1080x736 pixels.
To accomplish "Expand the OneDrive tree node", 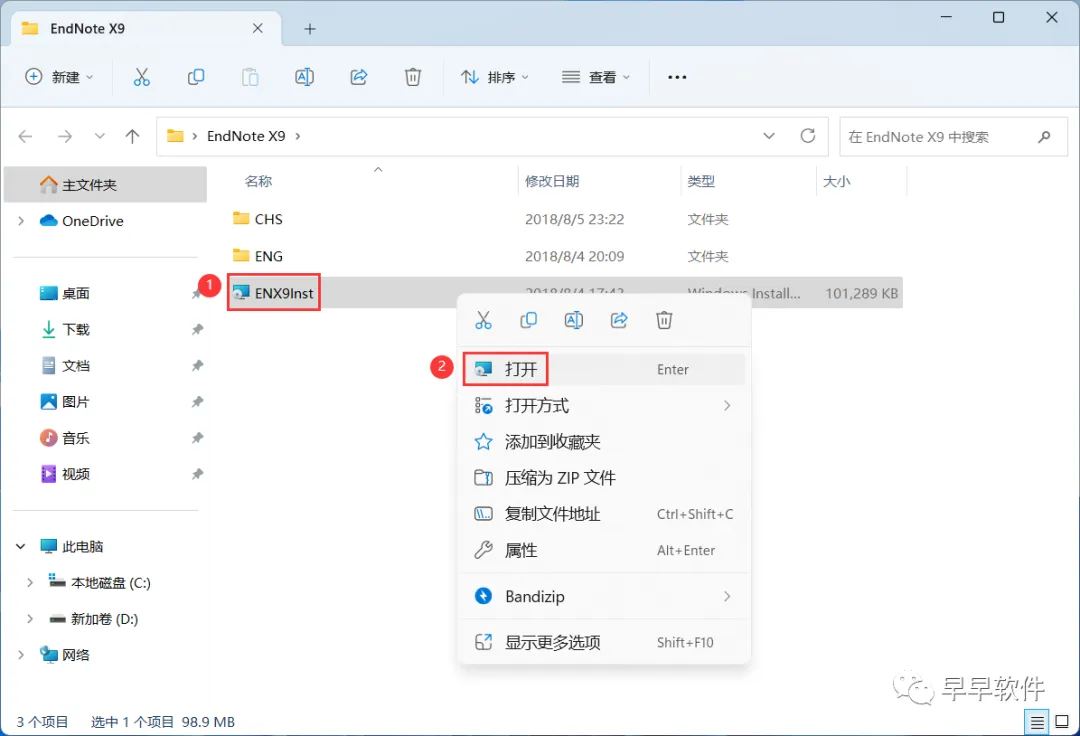I will tap(21, 221).
